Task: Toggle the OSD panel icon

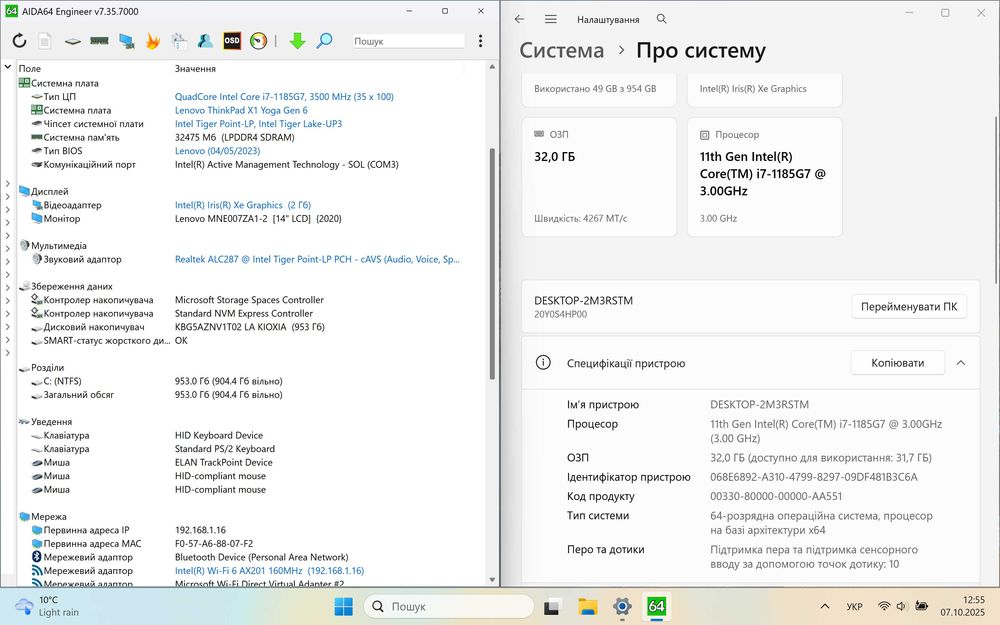Action: pos(232,41)
